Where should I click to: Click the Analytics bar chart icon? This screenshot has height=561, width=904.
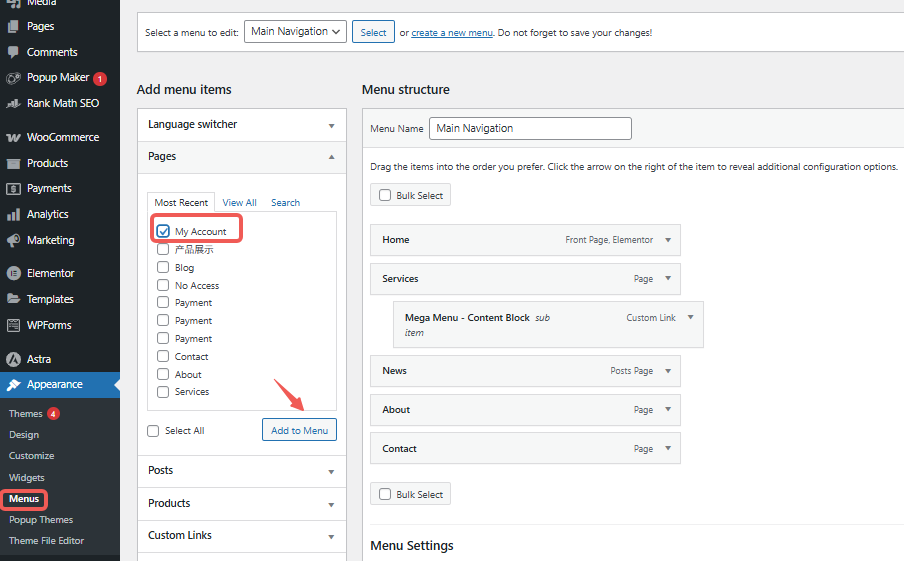click(13, 214)
